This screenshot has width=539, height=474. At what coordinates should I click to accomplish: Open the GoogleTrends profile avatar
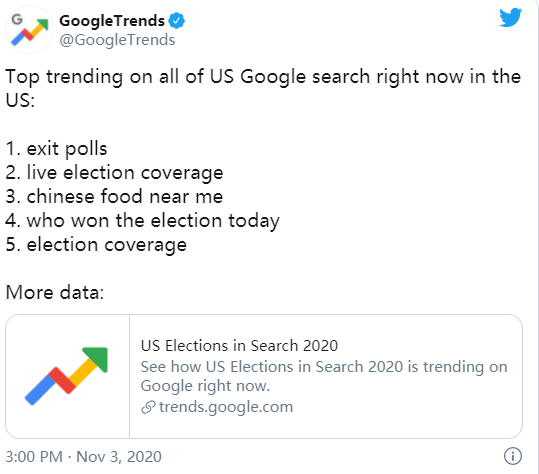(30, 30)
